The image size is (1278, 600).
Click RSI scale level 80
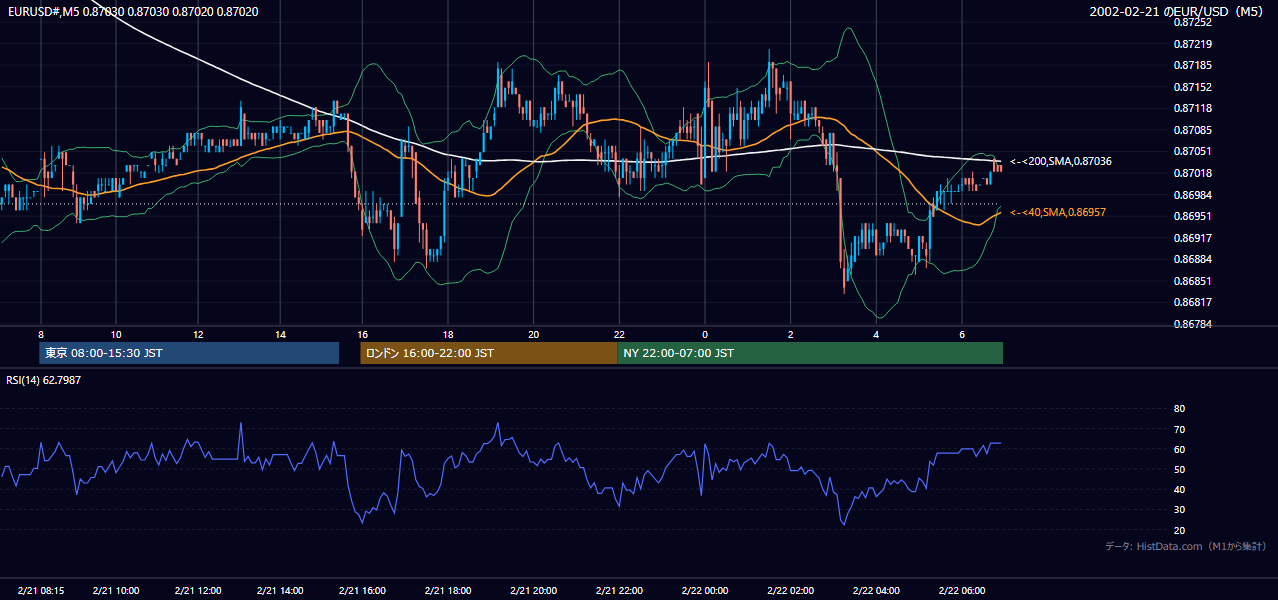pos(1179,409)
